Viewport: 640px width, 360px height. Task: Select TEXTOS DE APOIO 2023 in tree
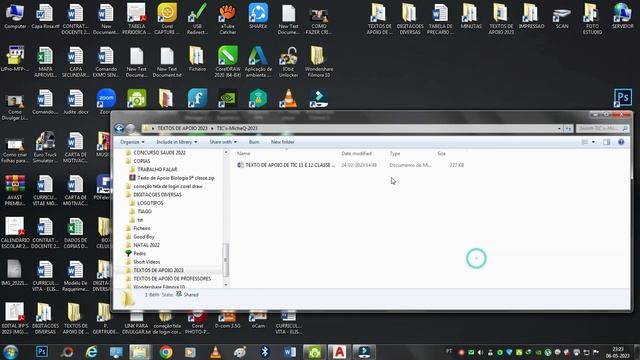tap(158, 270)
